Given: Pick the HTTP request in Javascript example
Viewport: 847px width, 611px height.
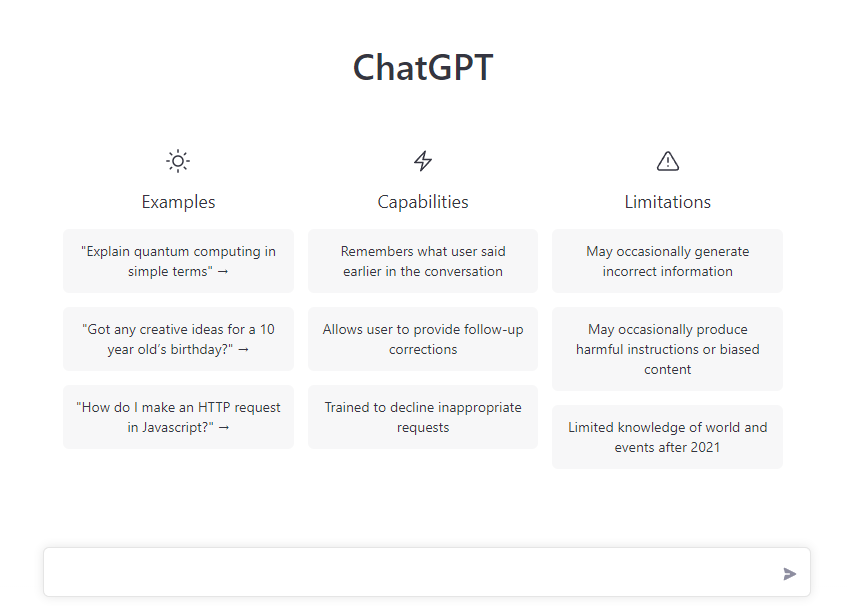Looking at the screenshot, I should tap(178, 417).
